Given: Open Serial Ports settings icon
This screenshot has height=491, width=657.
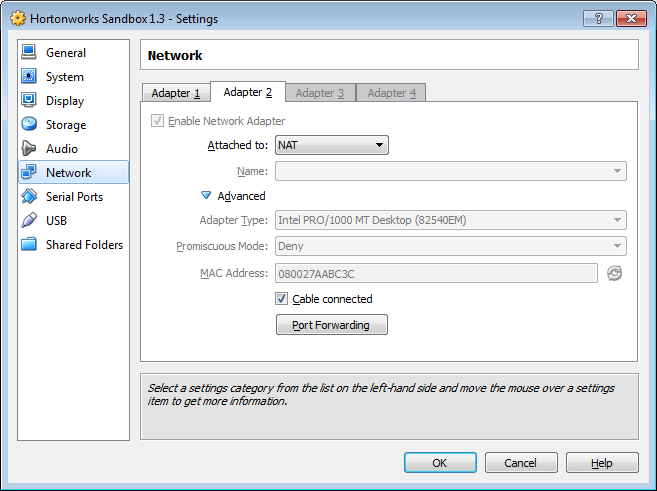Looking at the screenshot, I should pos(28,197).
